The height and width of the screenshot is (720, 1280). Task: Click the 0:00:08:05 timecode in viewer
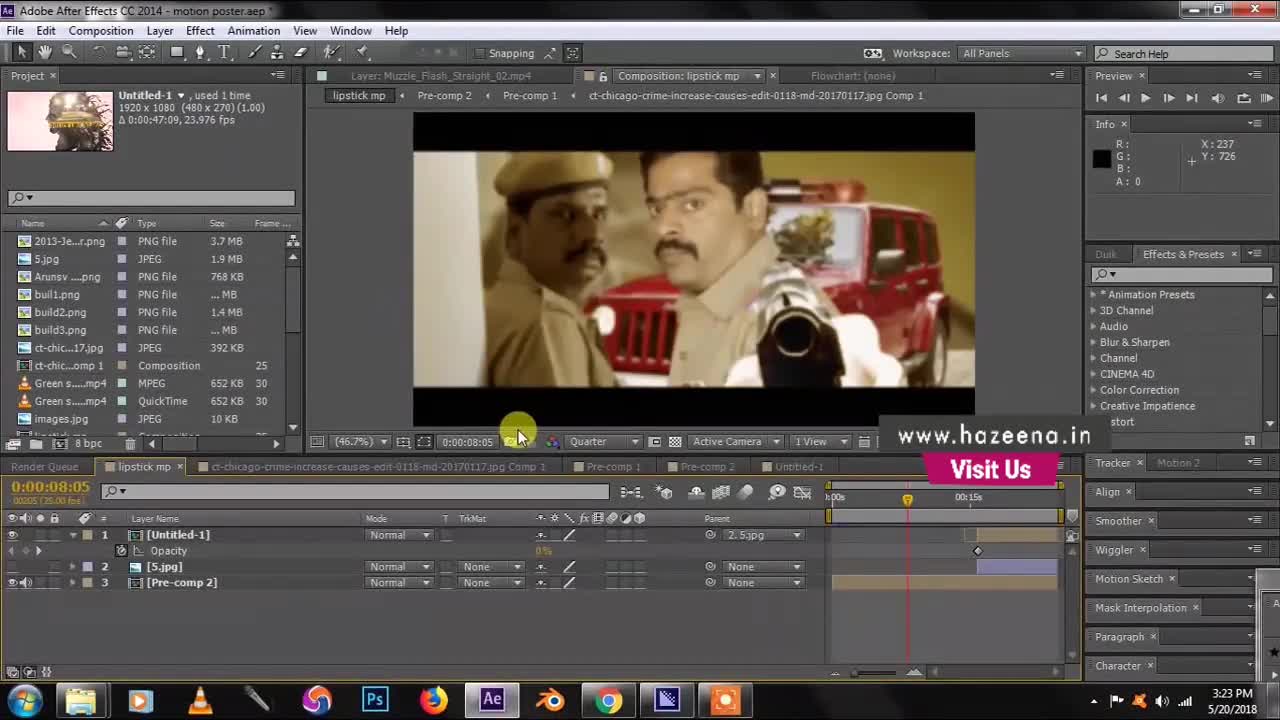[x=467, y=442]
